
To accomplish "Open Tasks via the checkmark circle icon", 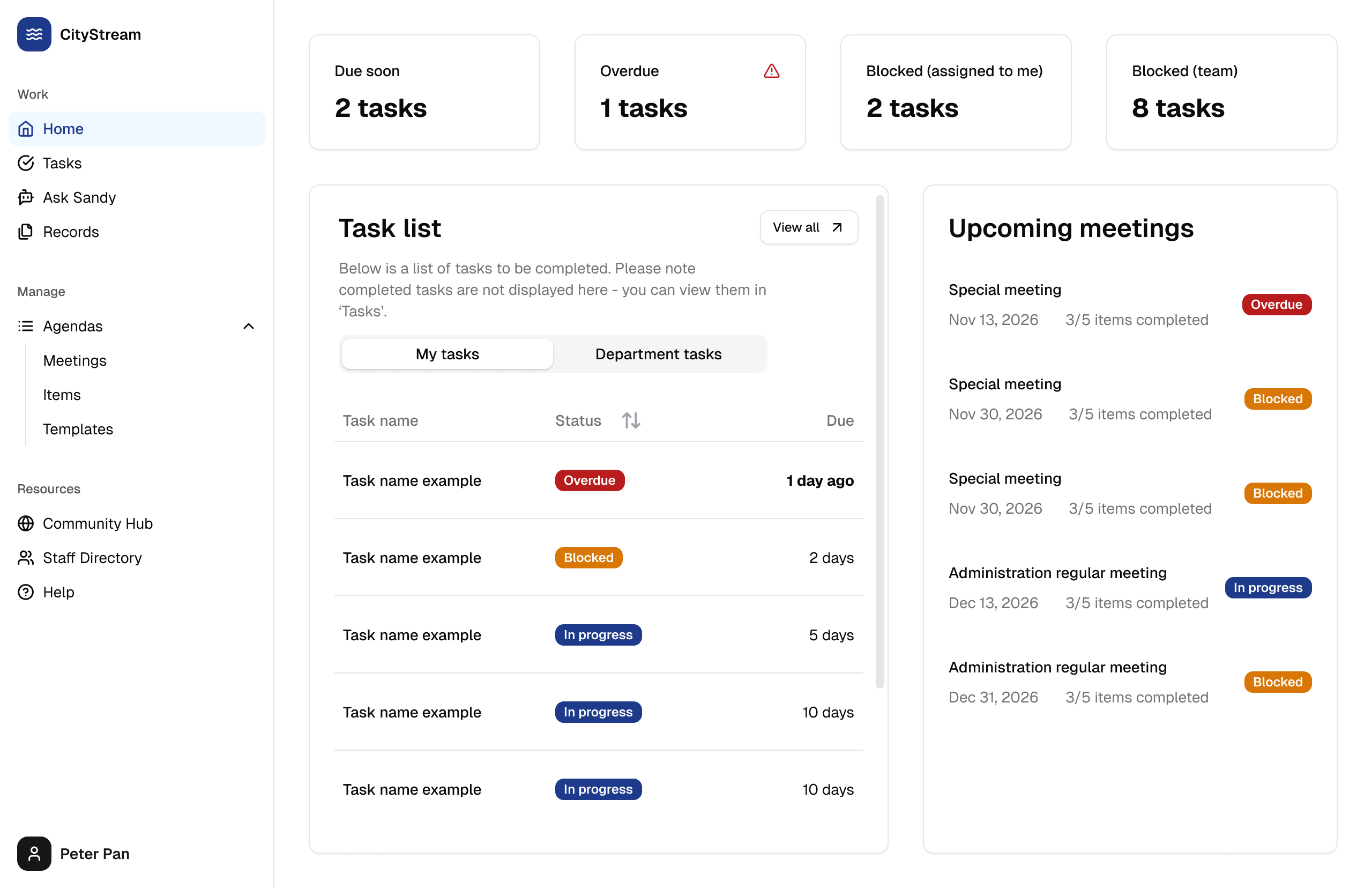I will pos(26,163).
